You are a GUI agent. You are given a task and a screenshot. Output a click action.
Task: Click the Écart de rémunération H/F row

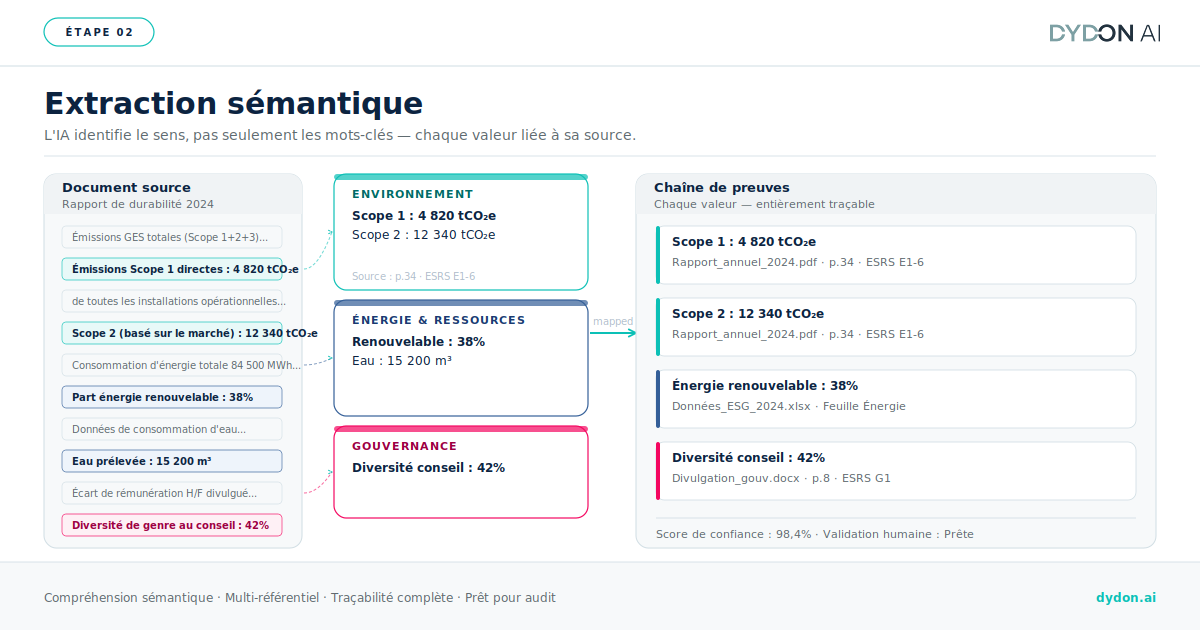point(172,493)
